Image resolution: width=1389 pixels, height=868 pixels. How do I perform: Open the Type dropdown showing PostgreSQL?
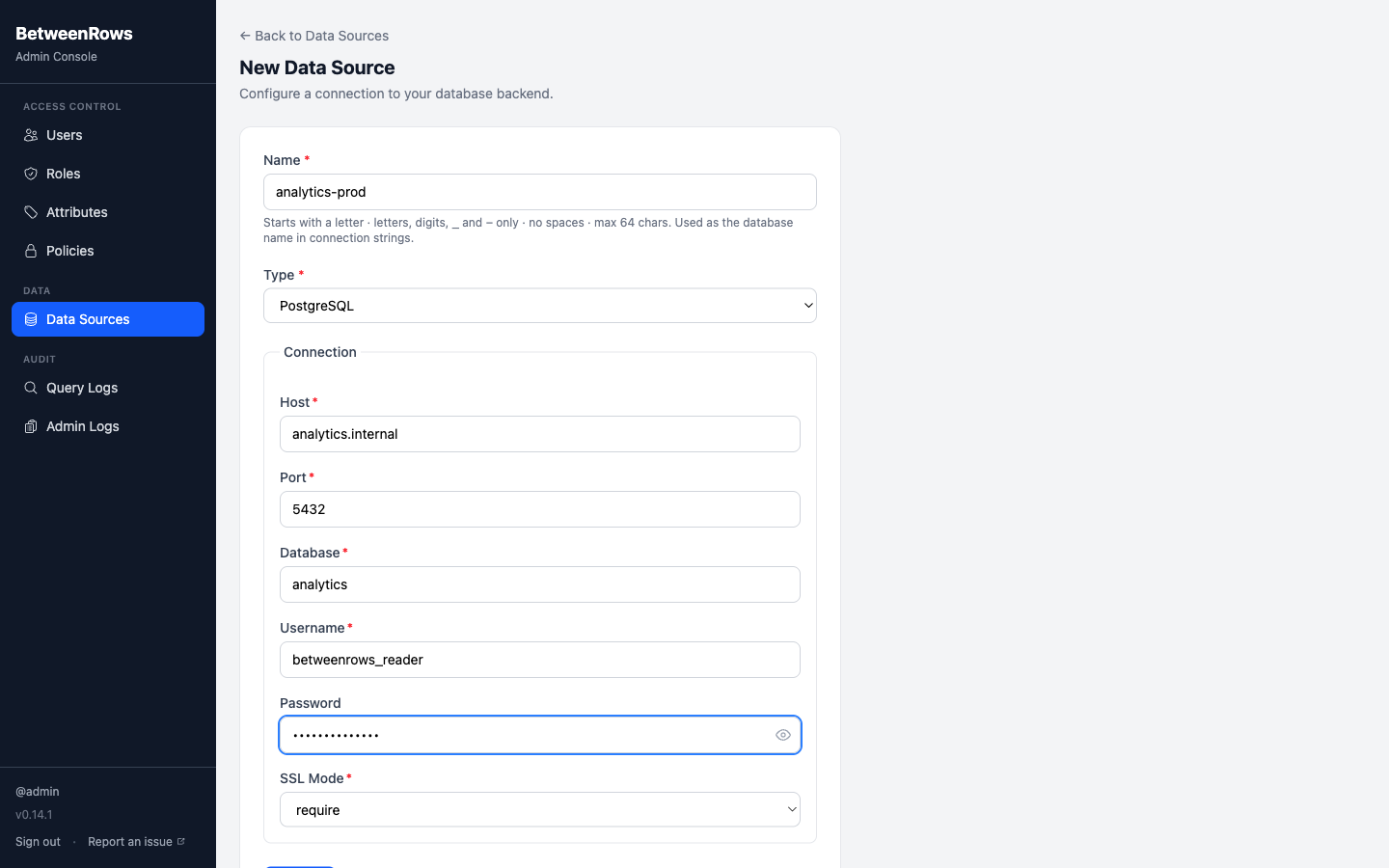(540, 305)
